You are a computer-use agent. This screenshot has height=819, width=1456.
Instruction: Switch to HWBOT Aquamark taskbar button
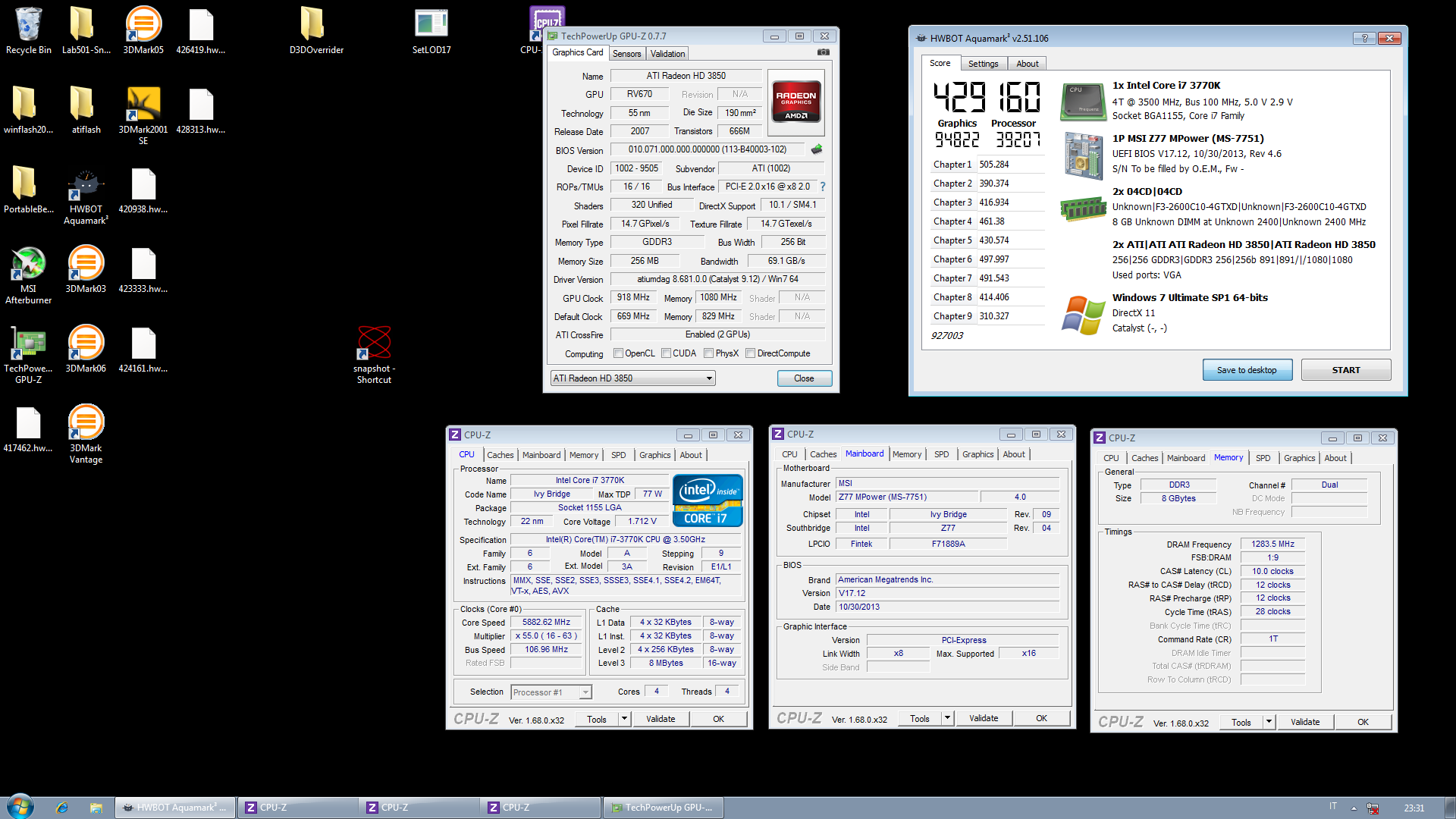click(175, 808)
